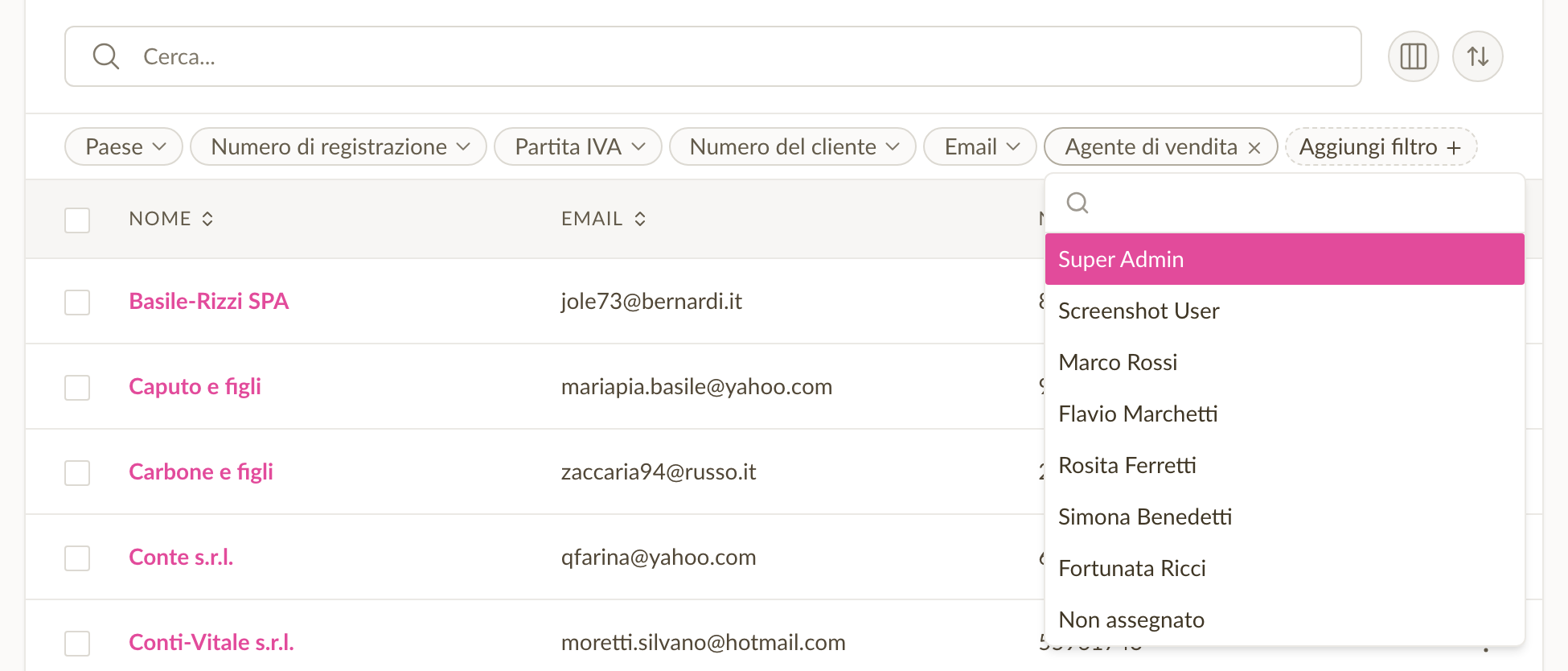Click the column layout icon button
This screenshot has width=1568, height=671.
tap(1413, 56)
